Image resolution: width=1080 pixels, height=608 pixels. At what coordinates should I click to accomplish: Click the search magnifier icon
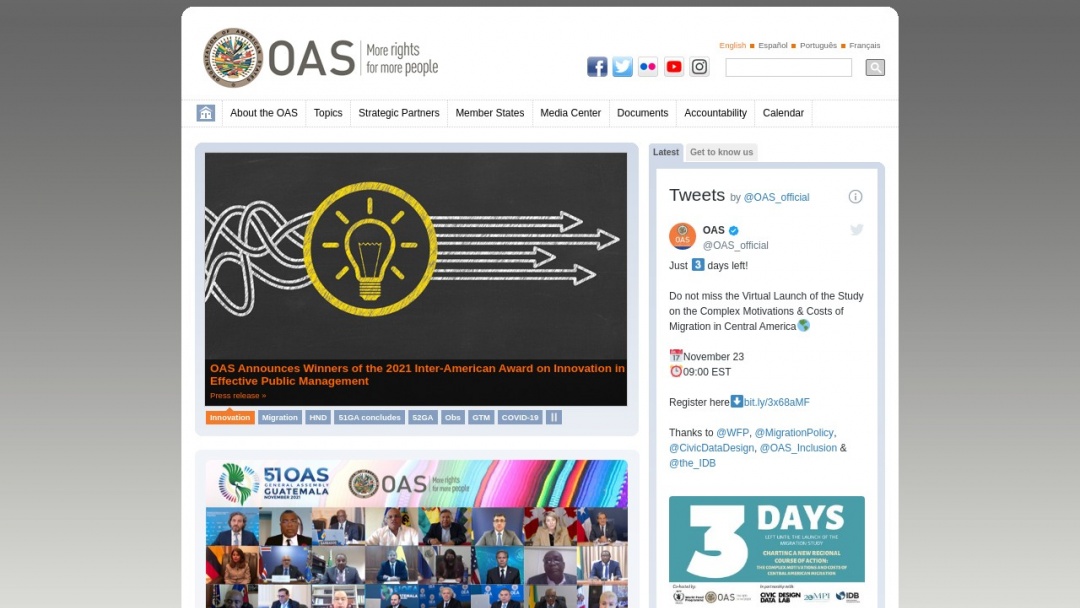coord(874,67)
